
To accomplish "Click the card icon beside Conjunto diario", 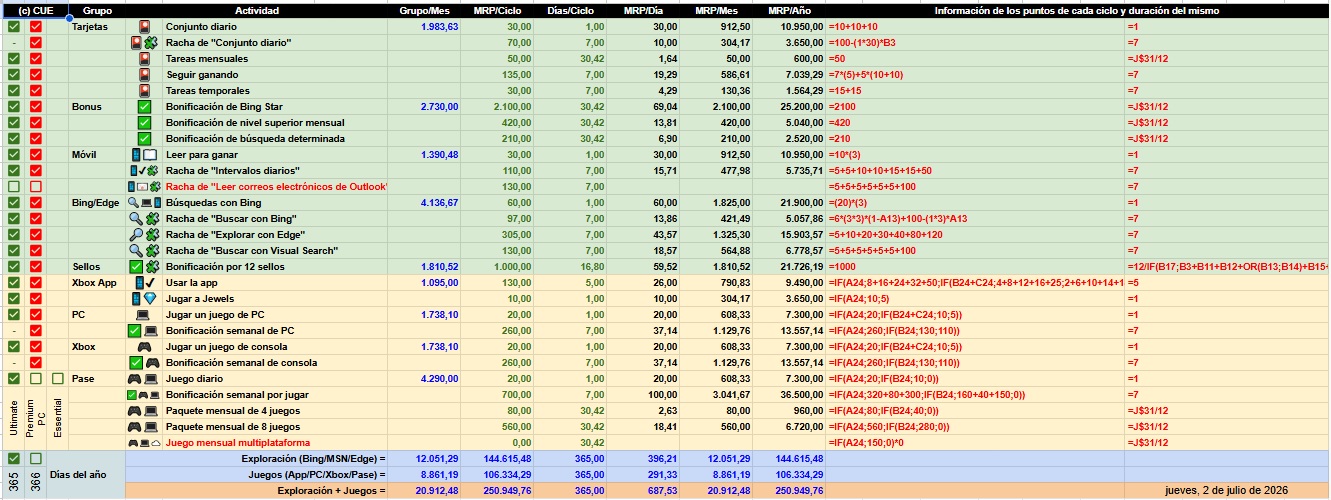I will [x=144, y=27].
